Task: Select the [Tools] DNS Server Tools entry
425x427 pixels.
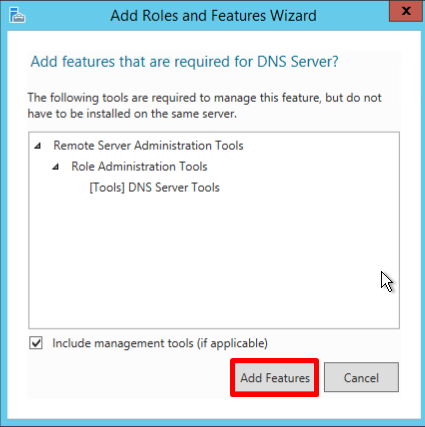Action: coord(154,188)
